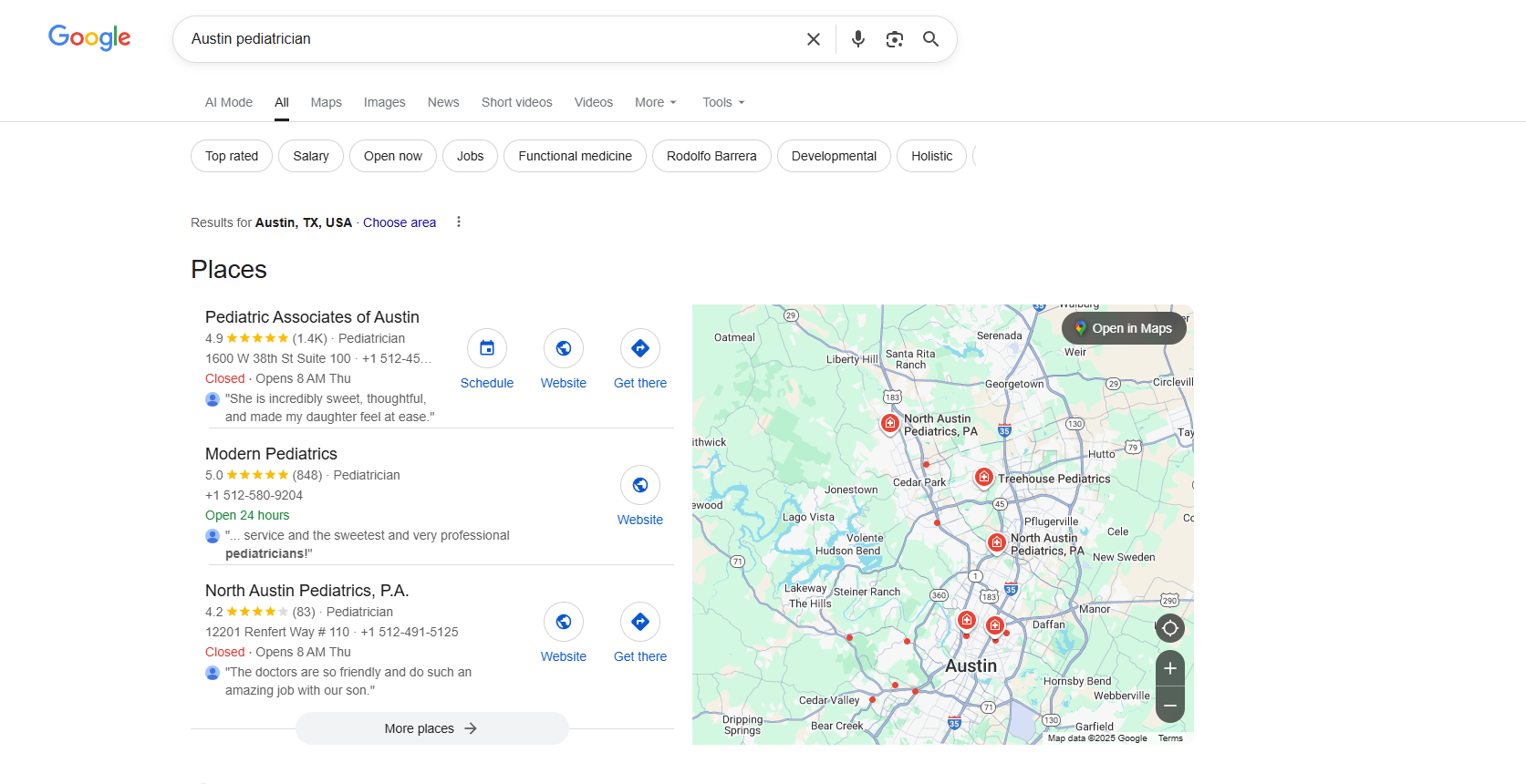1526x784 pixels.
Task: Select the Holistic filter chip
Action: (931, 156)
